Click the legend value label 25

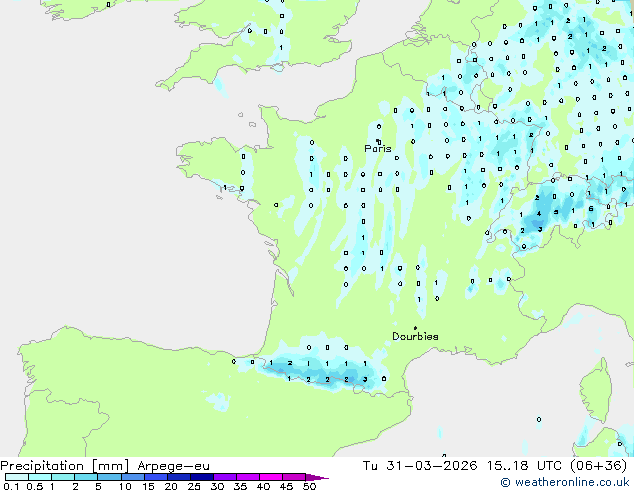(x=194, y=486)
